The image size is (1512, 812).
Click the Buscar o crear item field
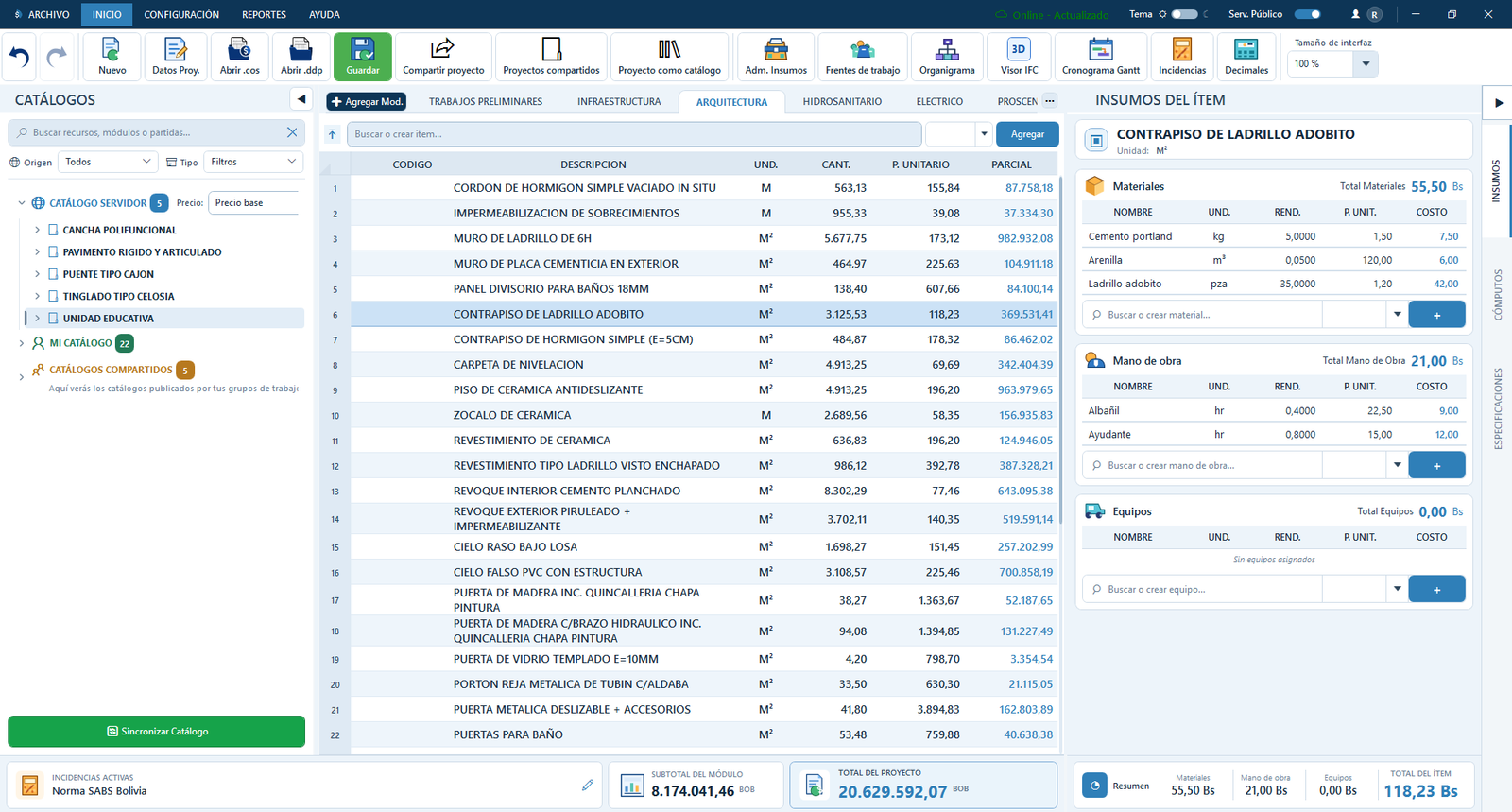634,134
